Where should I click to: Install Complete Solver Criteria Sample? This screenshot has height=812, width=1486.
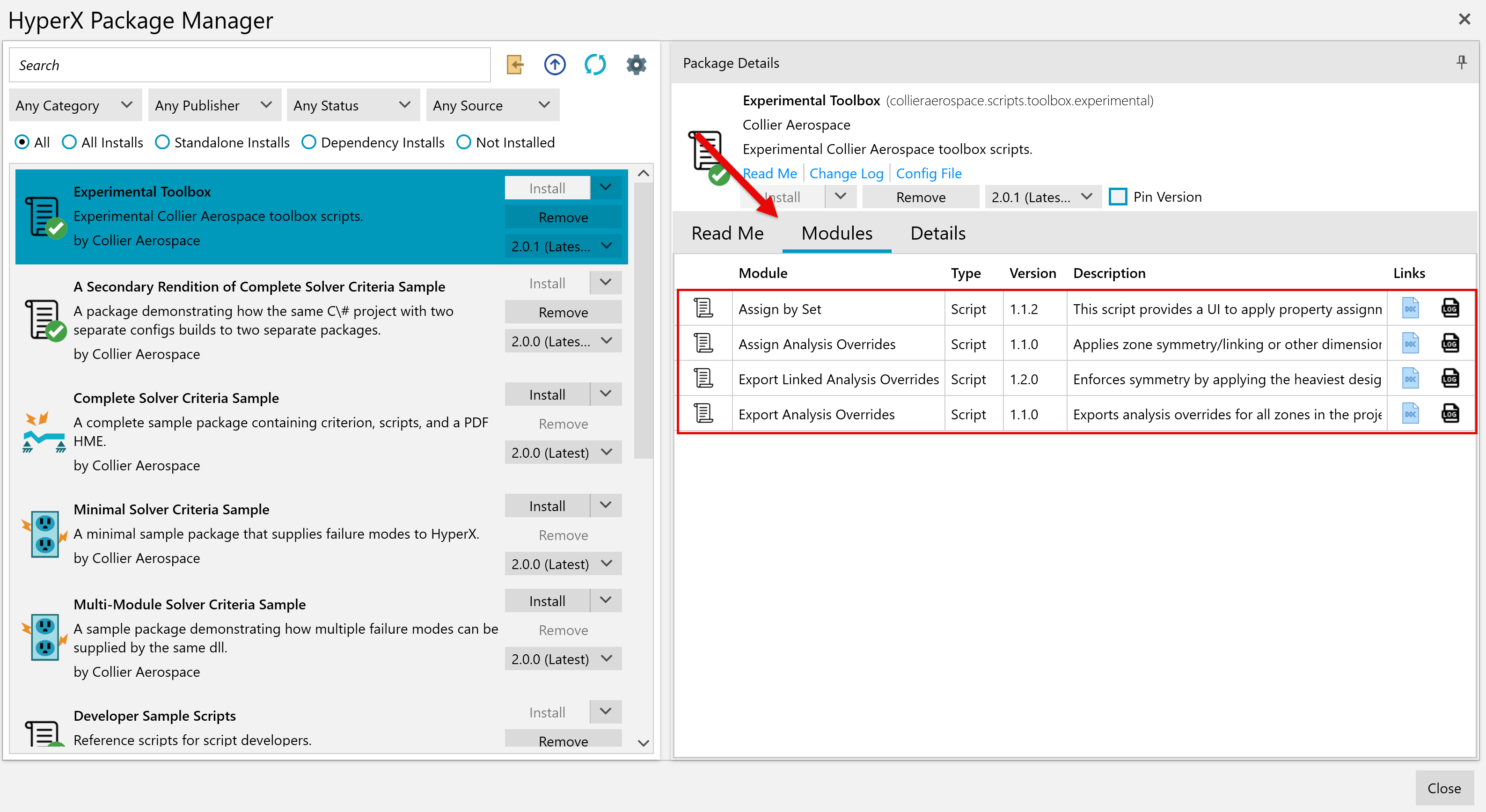click(547, 395)
